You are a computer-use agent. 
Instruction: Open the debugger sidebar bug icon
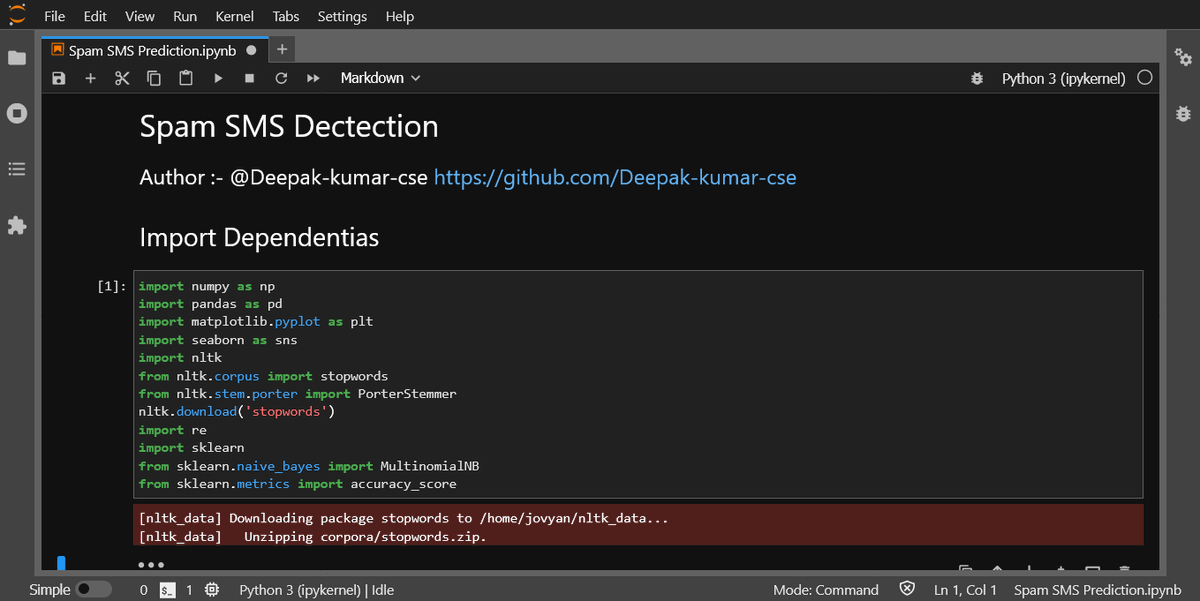1183,114
